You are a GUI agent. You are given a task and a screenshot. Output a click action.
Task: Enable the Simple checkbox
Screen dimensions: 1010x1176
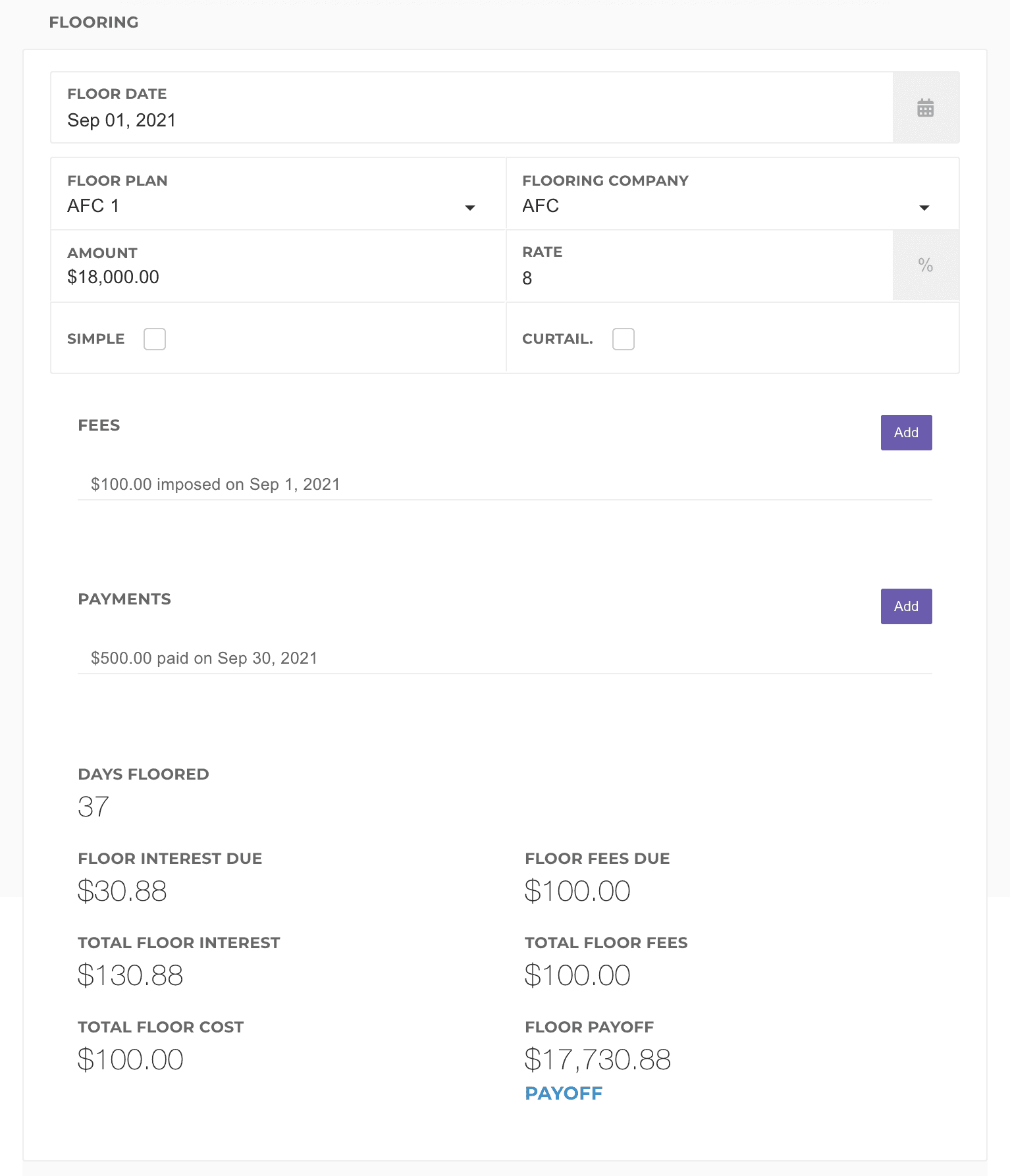(155, 339)
